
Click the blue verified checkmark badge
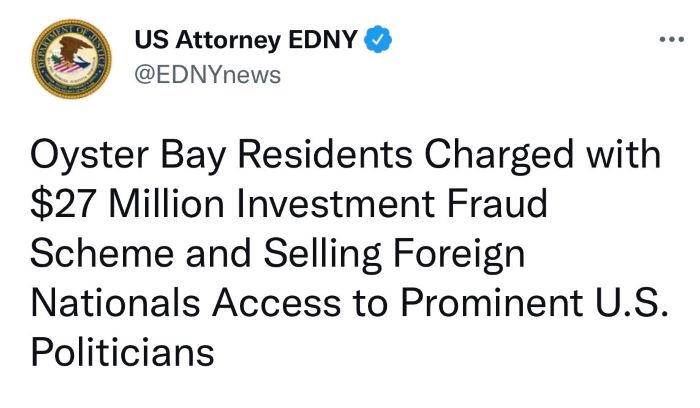(378, 39)
